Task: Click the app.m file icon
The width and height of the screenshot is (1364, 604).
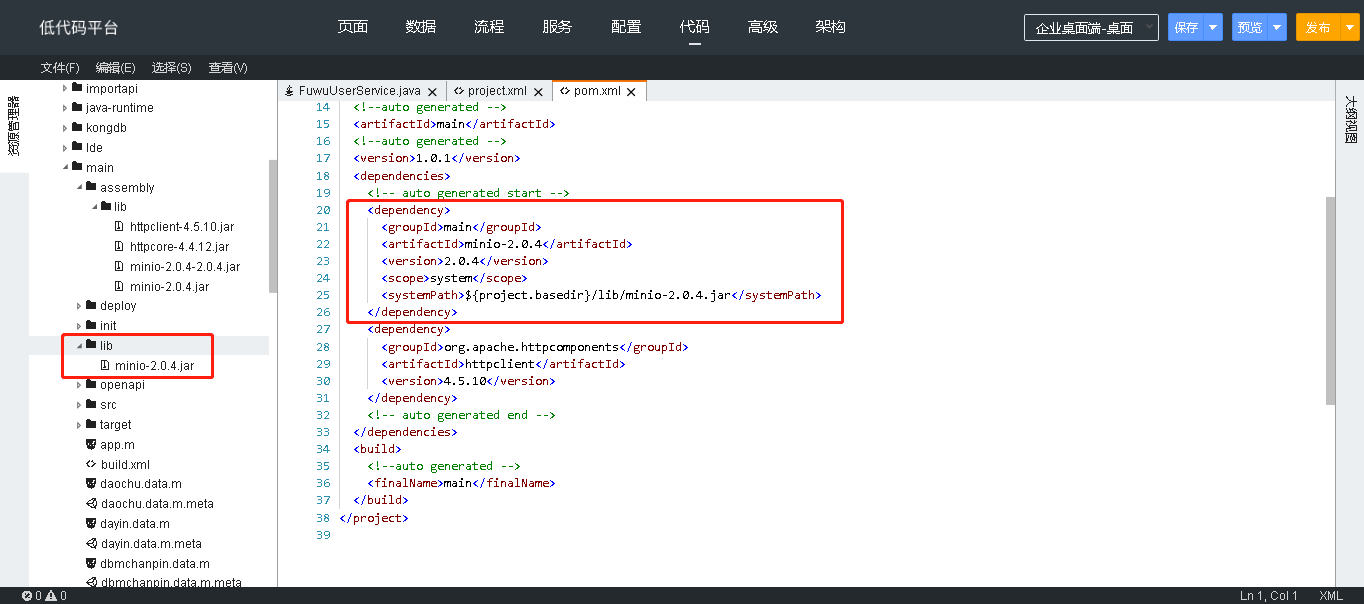Action: tap(91, 445)
